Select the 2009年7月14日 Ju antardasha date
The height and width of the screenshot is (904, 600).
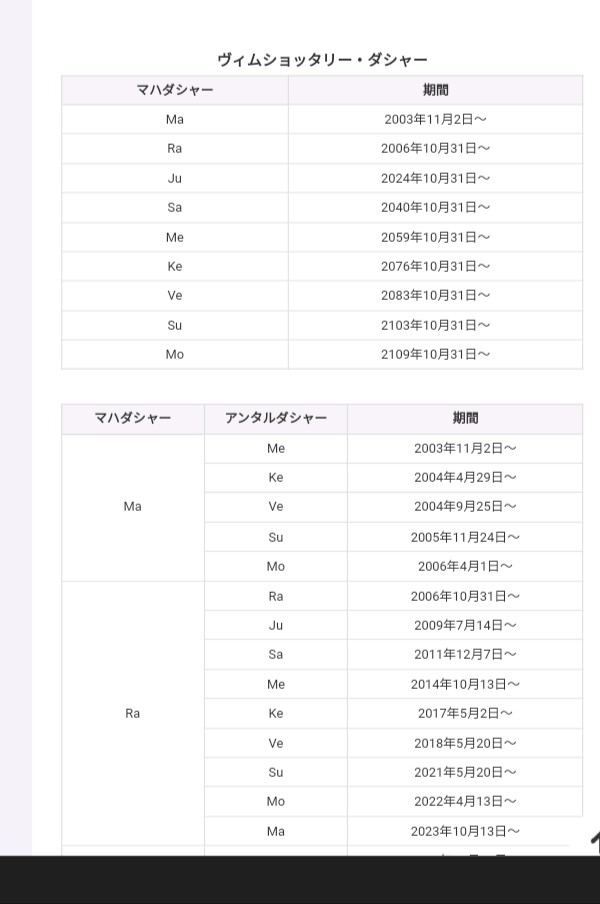(x=465, y=625)
